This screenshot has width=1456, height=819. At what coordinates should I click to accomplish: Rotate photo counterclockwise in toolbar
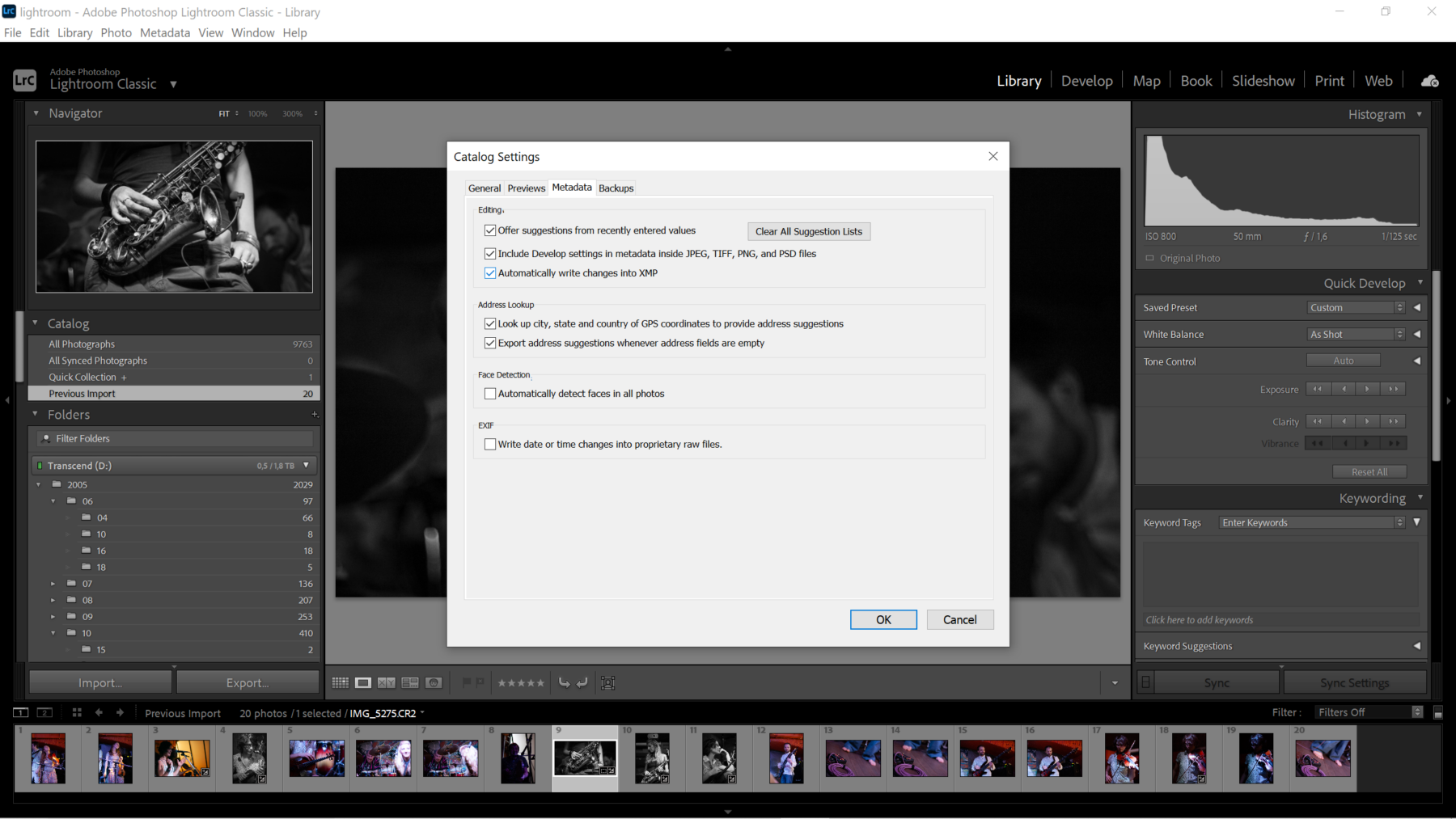point(564,683)
